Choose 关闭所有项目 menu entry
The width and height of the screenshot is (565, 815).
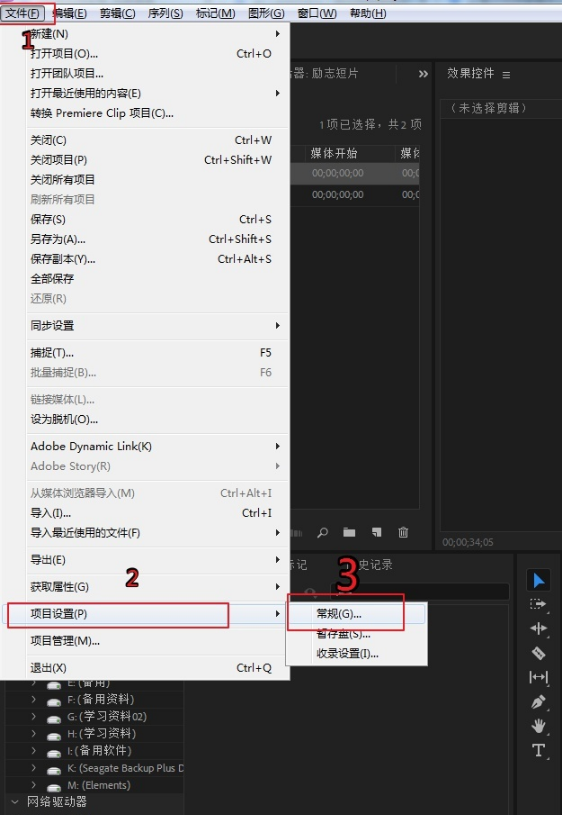(x=156, y=180)
